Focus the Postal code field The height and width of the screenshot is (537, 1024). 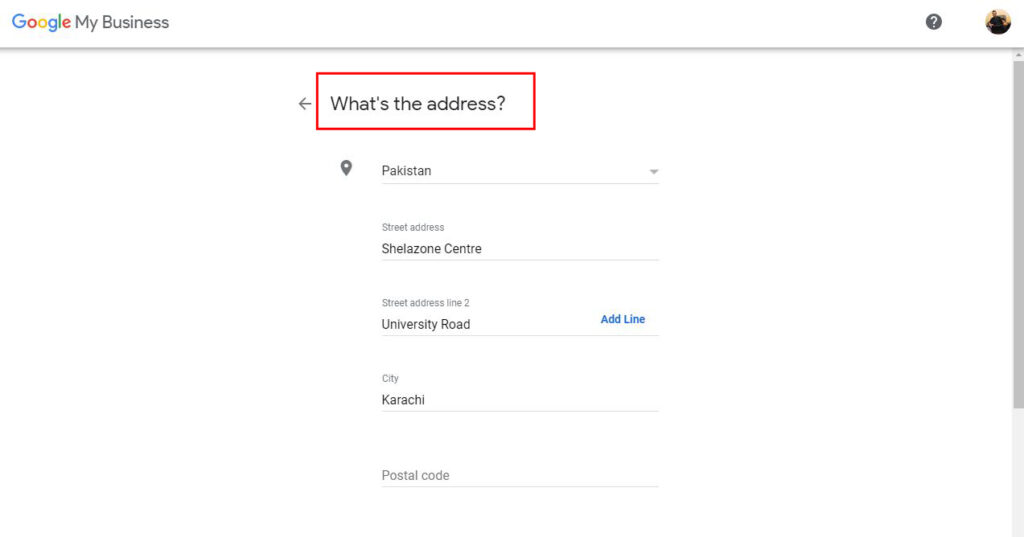pyautogui.click(x=500, y=475)
